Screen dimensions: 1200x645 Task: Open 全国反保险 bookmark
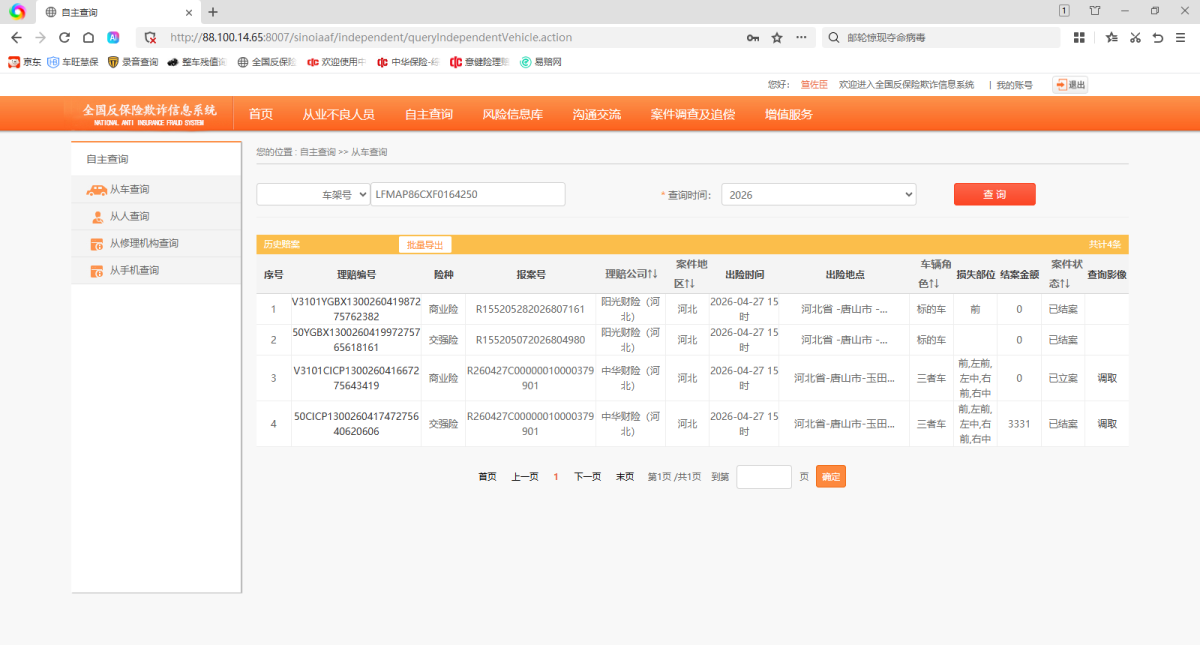tap(266, 62)
